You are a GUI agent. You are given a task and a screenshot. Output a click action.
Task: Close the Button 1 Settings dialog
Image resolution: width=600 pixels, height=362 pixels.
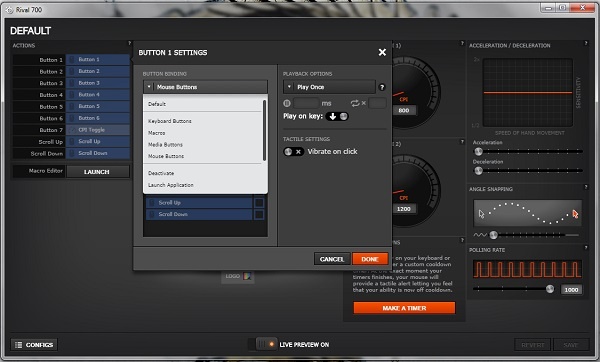pos(382,52)
